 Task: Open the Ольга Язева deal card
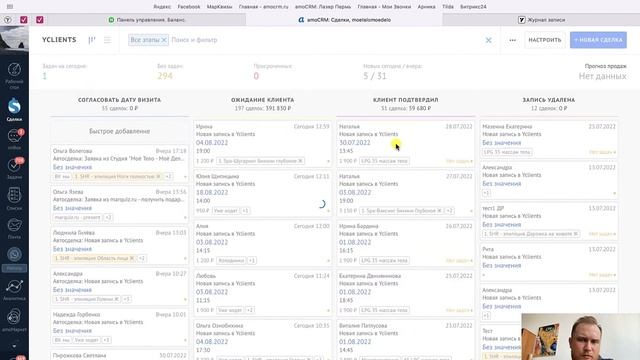point(120,204)
